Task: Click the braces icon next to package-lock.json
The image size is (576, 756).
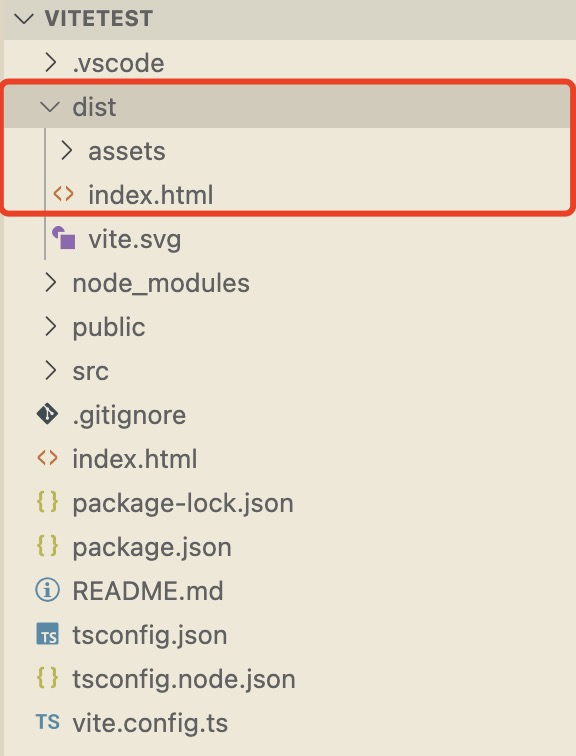Action: [47, 502]
